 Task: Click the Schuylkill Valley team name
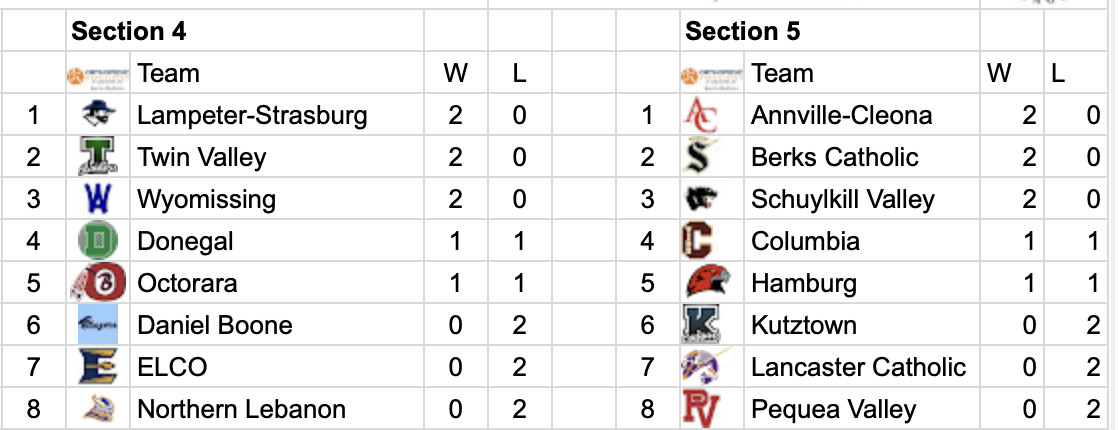pyautogui.click(x=842, y=199)
